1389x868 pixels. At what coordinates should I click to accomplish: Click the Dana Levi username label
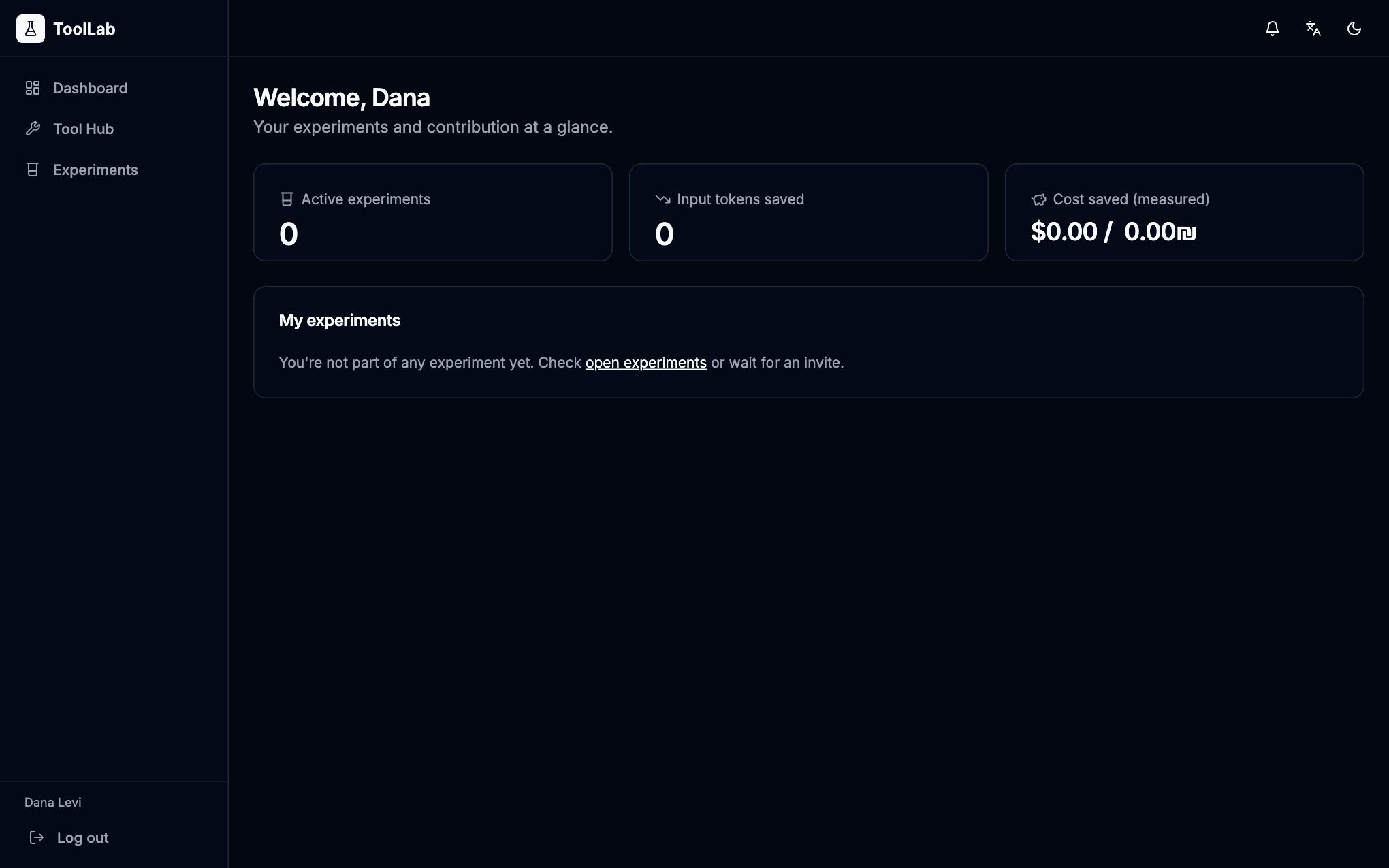[x=53, y=802]
